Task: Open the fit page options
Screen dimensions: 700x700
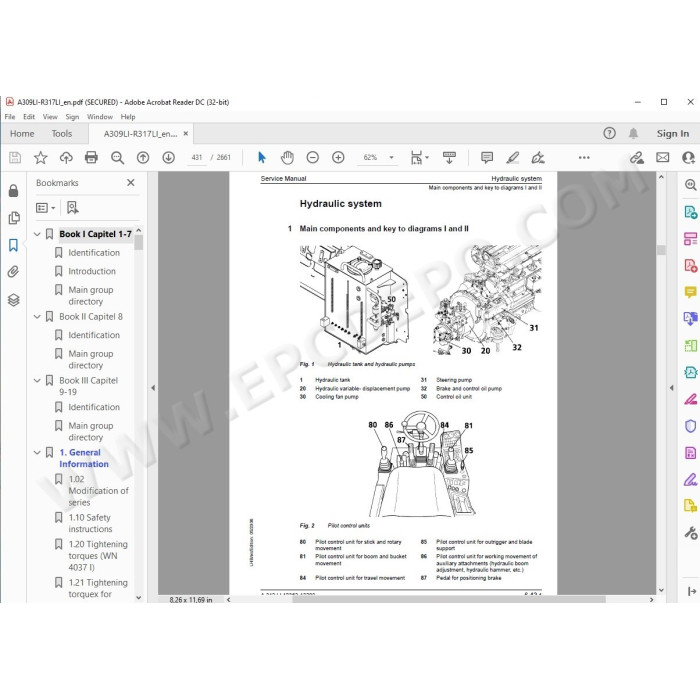Action: click(419, 158)
